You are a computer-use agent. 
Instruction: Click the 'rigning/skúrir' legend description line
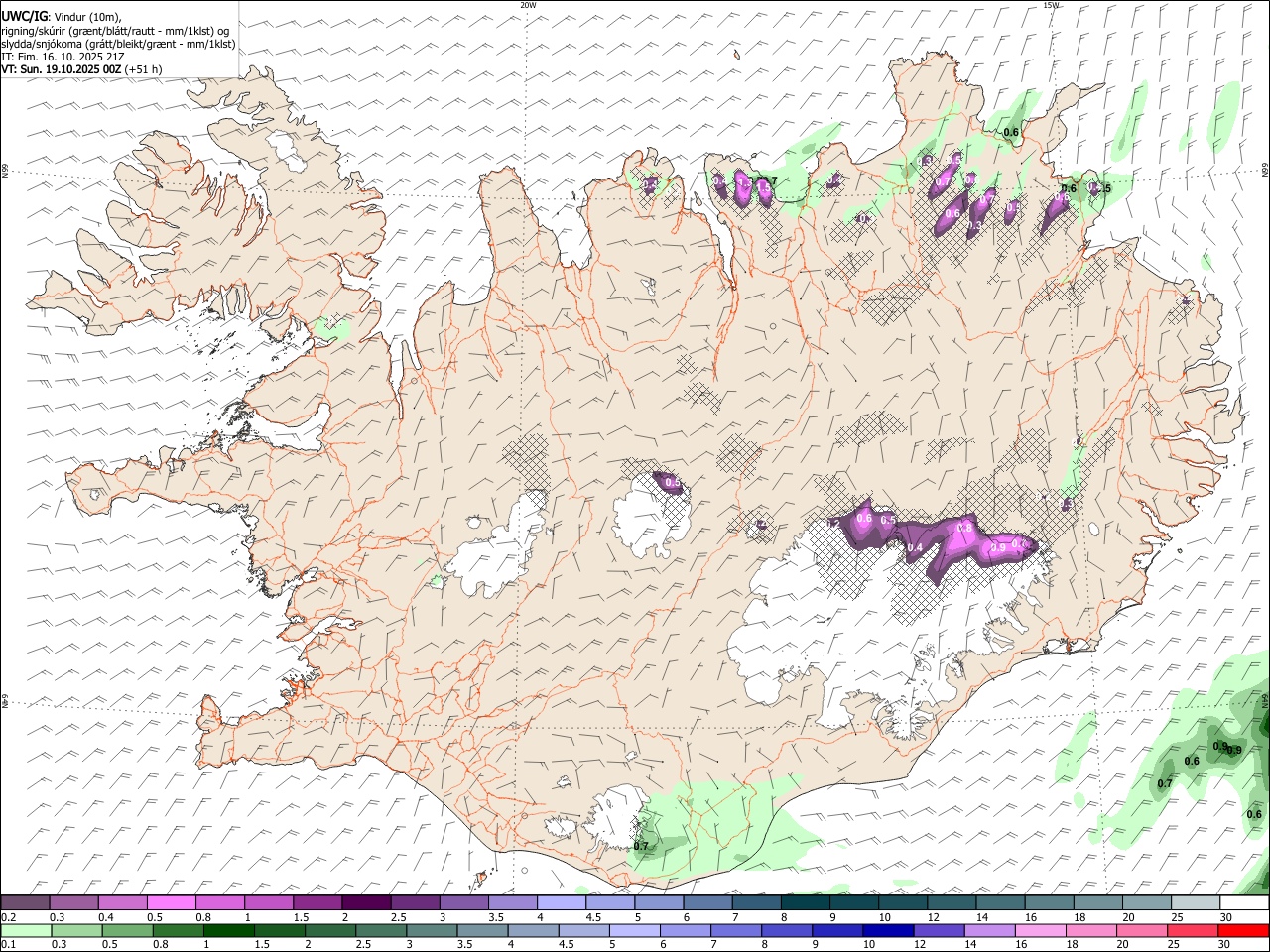point(117,30)
